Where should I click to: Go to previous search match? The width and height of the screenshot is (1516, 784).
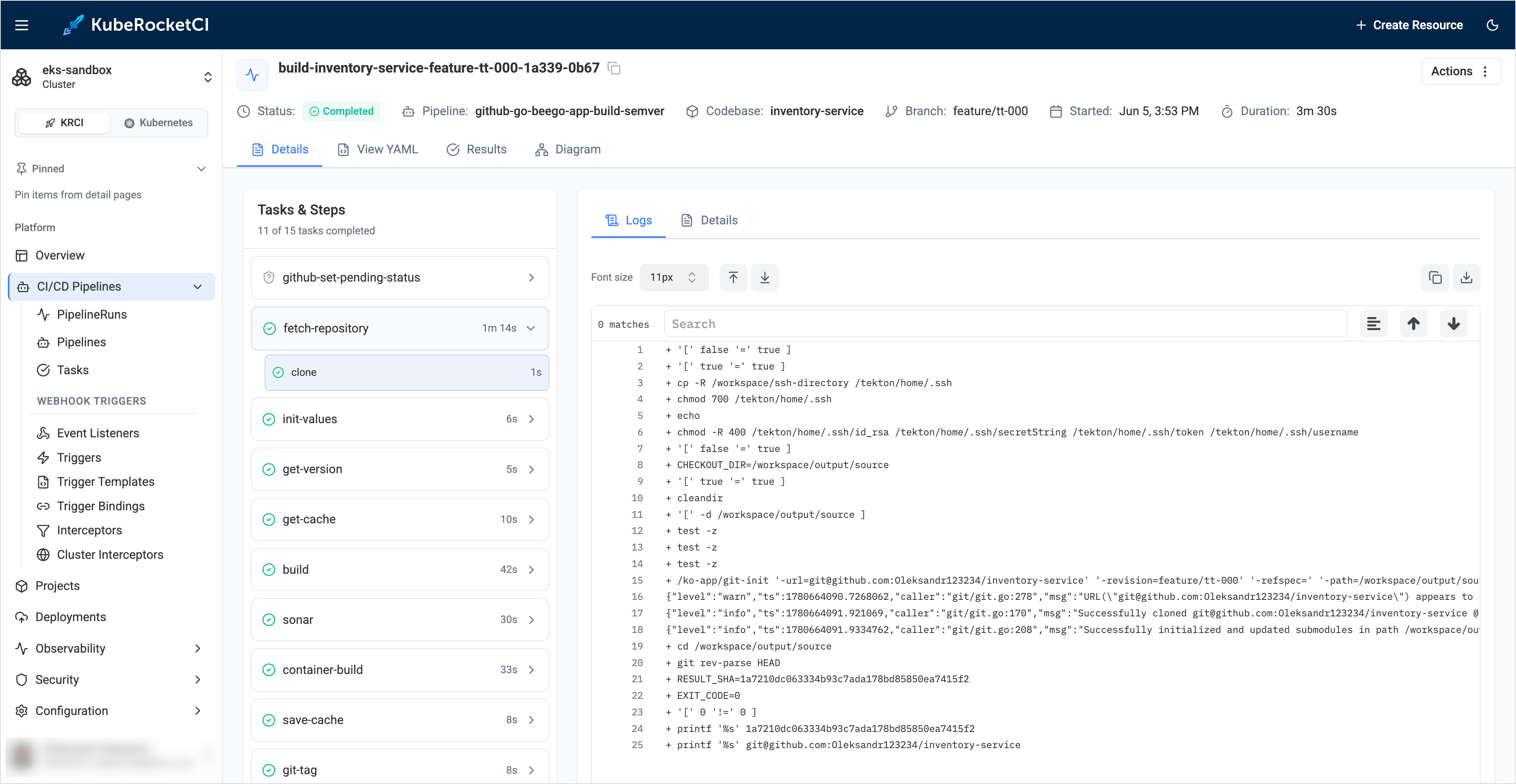[x=1413, y=324]
